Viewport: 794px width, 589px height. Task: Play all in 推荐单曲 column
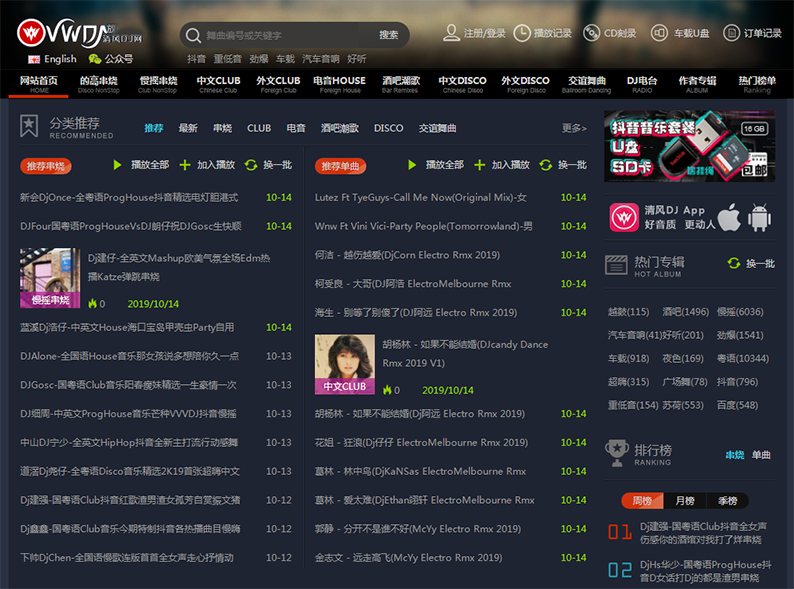pos(412,165)
